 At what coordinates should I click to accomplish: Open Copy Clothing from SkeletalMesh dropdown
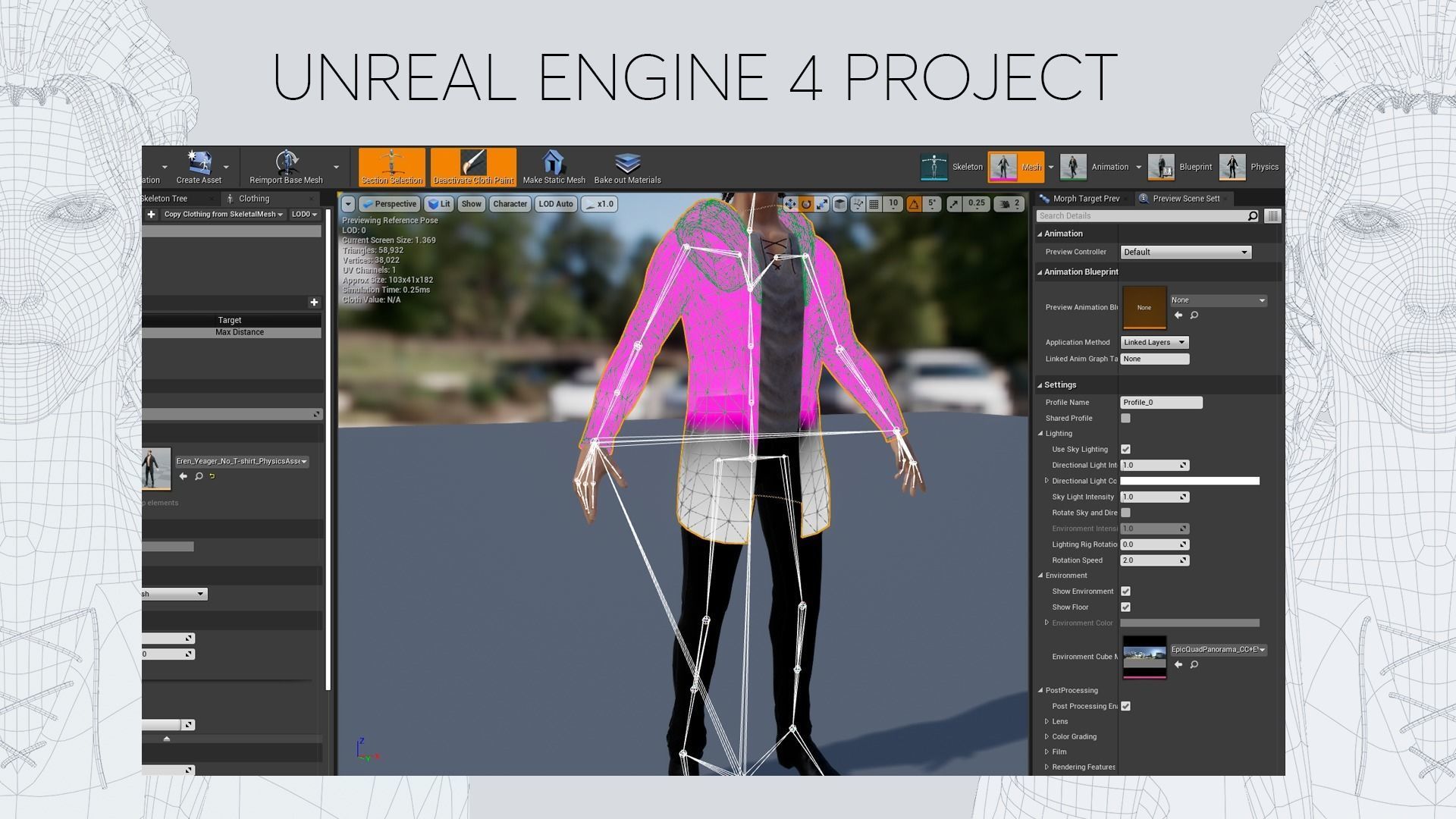(x=223, y=215)
